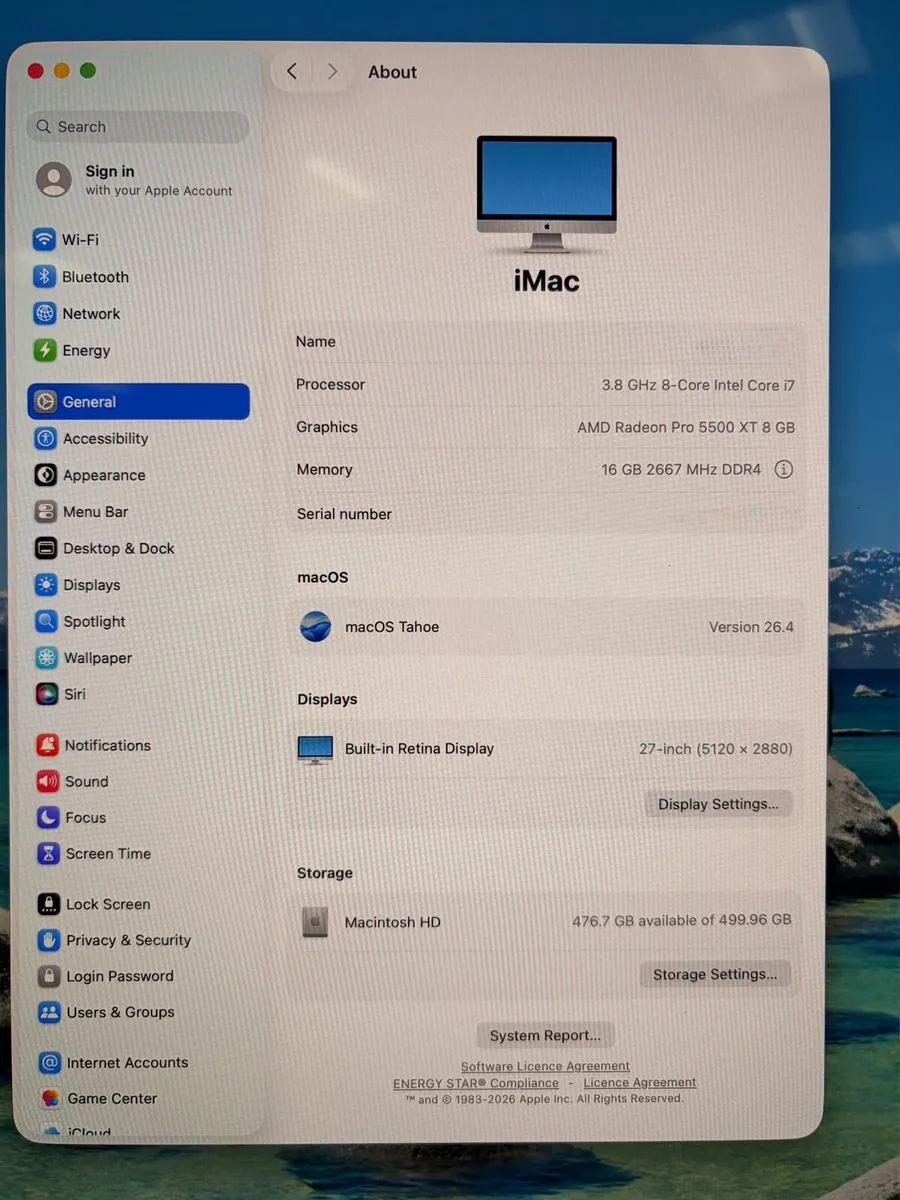
Task: Click the Macintosh HD drive icon
Action: pos(315,922)
